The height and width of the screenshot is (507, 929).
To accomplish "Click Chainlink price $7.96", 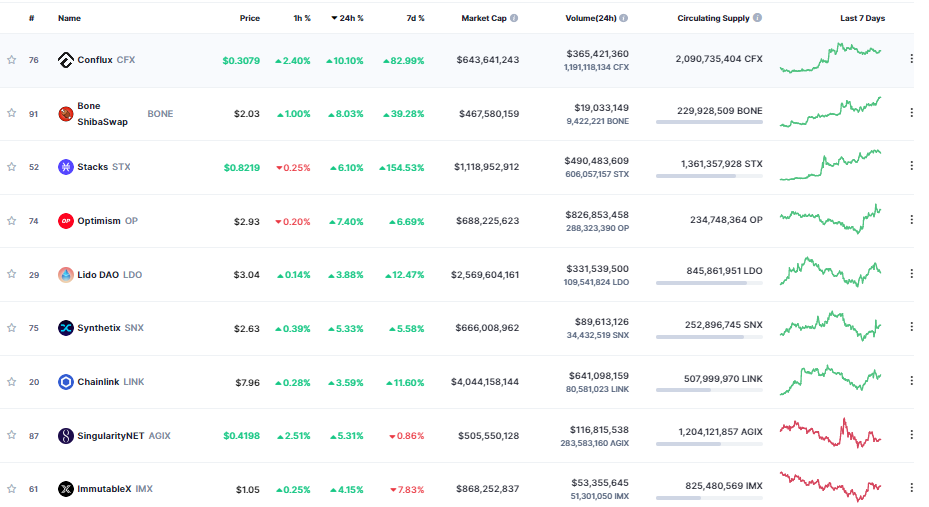I will pyautogui.click(x=247, y=383).
